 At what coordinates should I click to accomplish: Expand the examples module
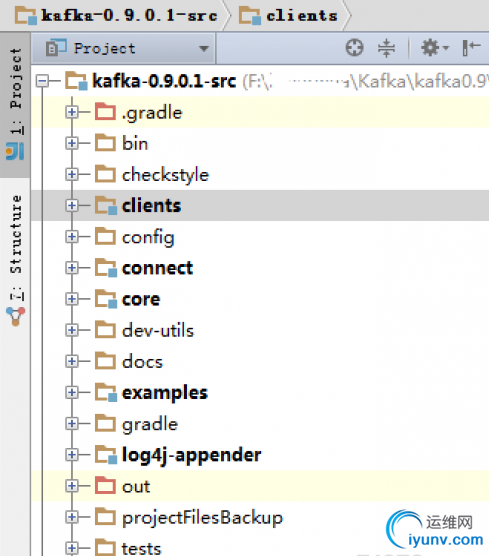[72, 393]
